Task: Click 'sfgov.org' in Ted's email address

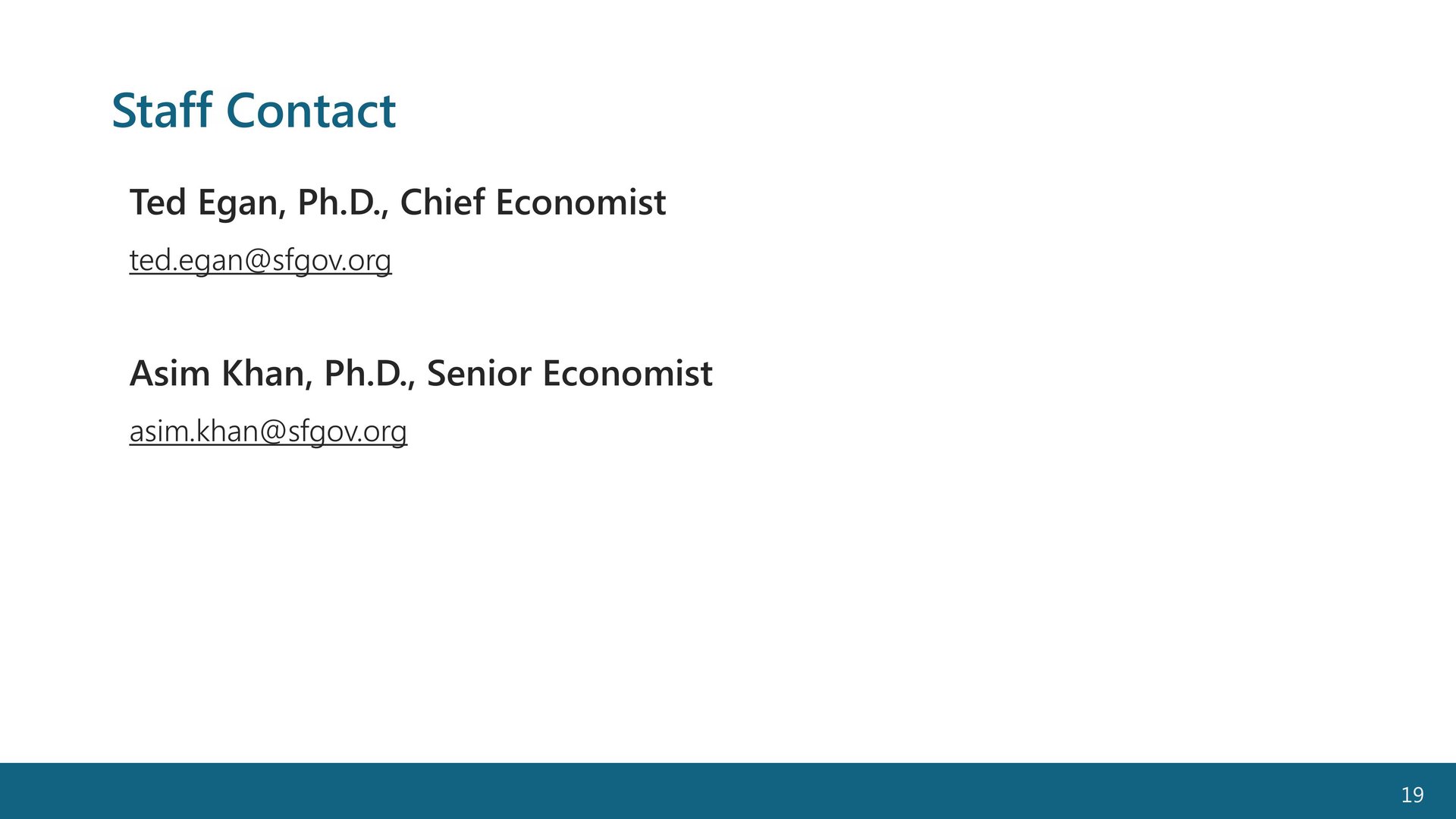Action: coord(332,261)
